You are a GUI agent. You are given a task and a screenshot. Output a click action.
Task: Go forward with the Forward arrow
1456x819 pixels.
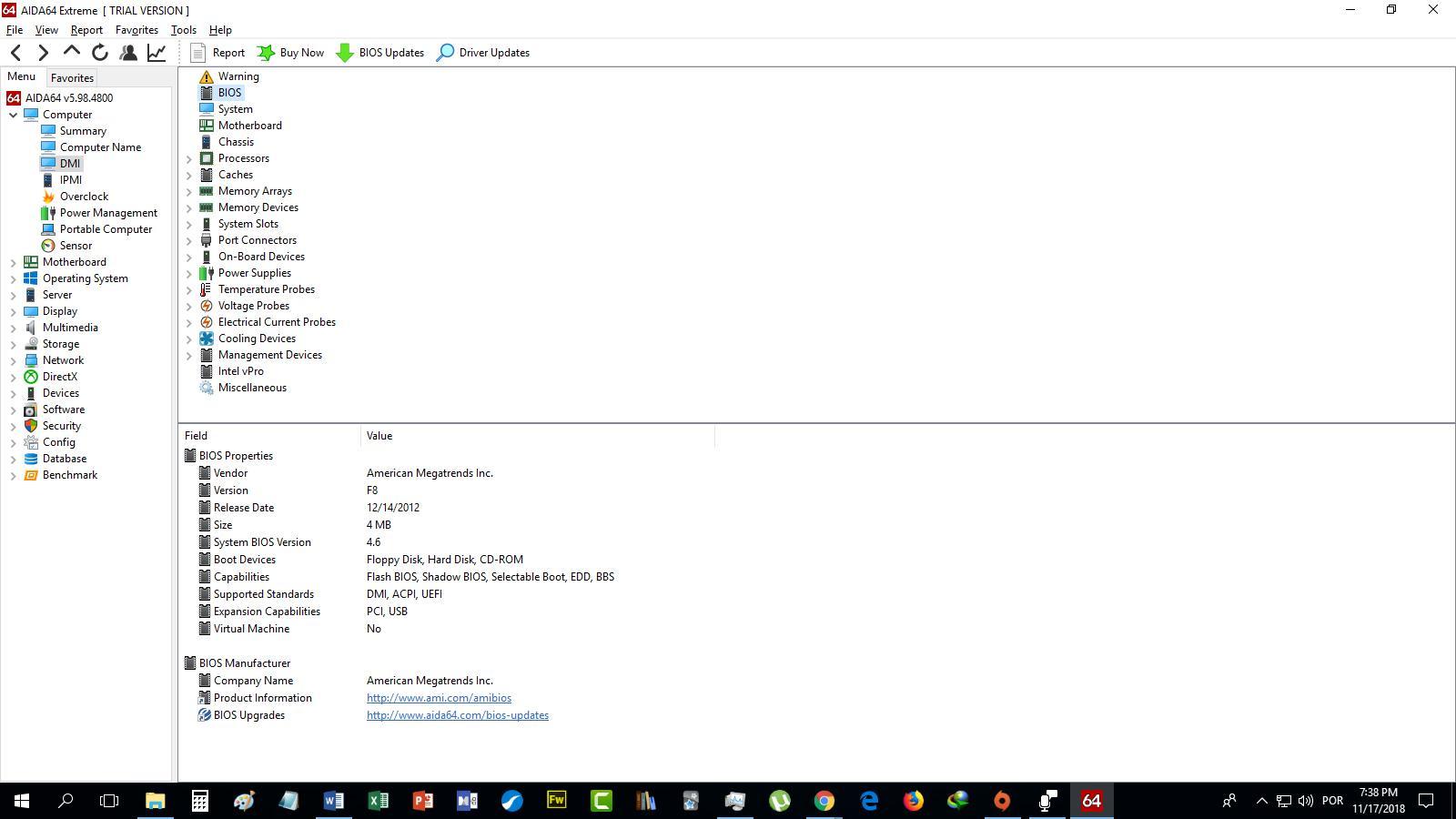[x=43, y=53]
